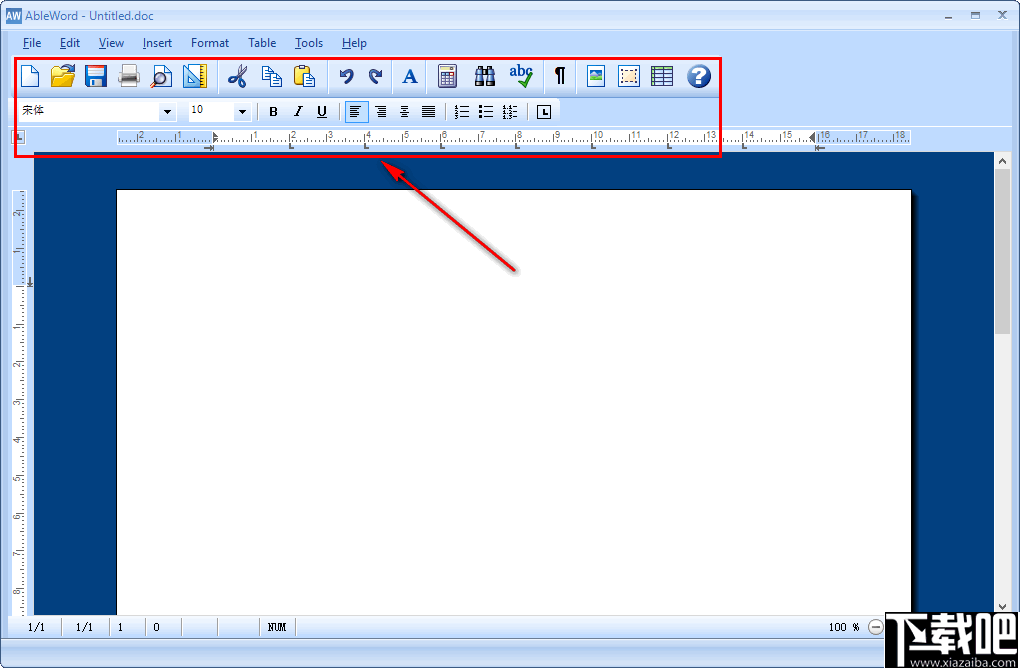Zoom out with the minus button

[876, 627]
